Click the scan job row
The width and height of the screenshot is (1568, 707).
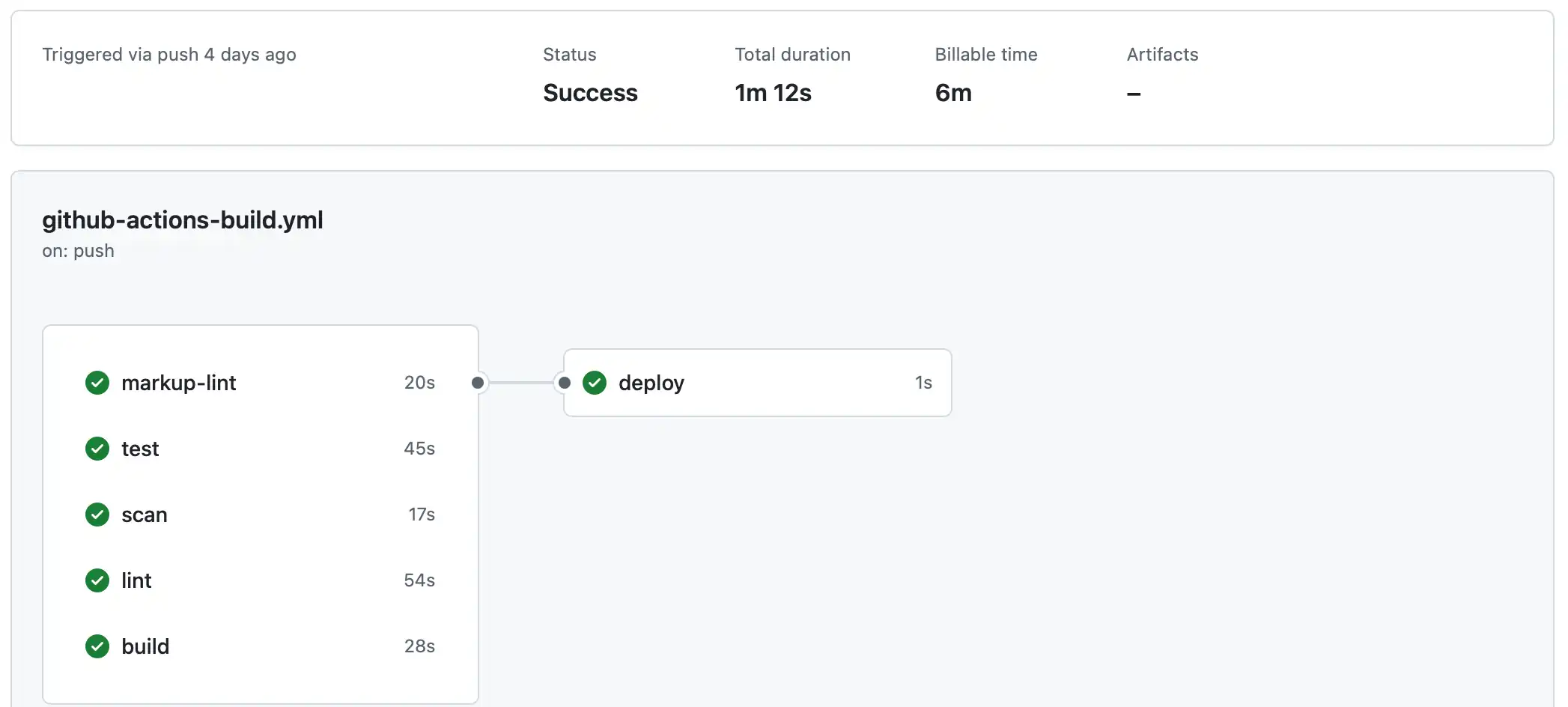(144, 515)
